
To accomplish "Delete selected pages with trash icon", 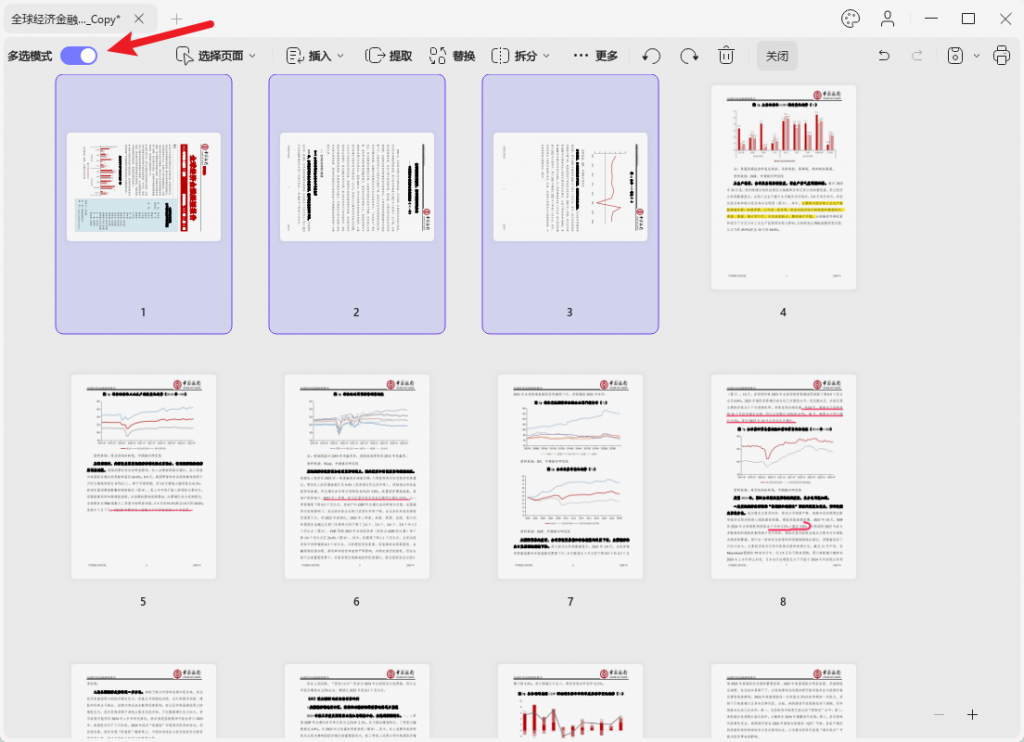I will pos(726,56).
